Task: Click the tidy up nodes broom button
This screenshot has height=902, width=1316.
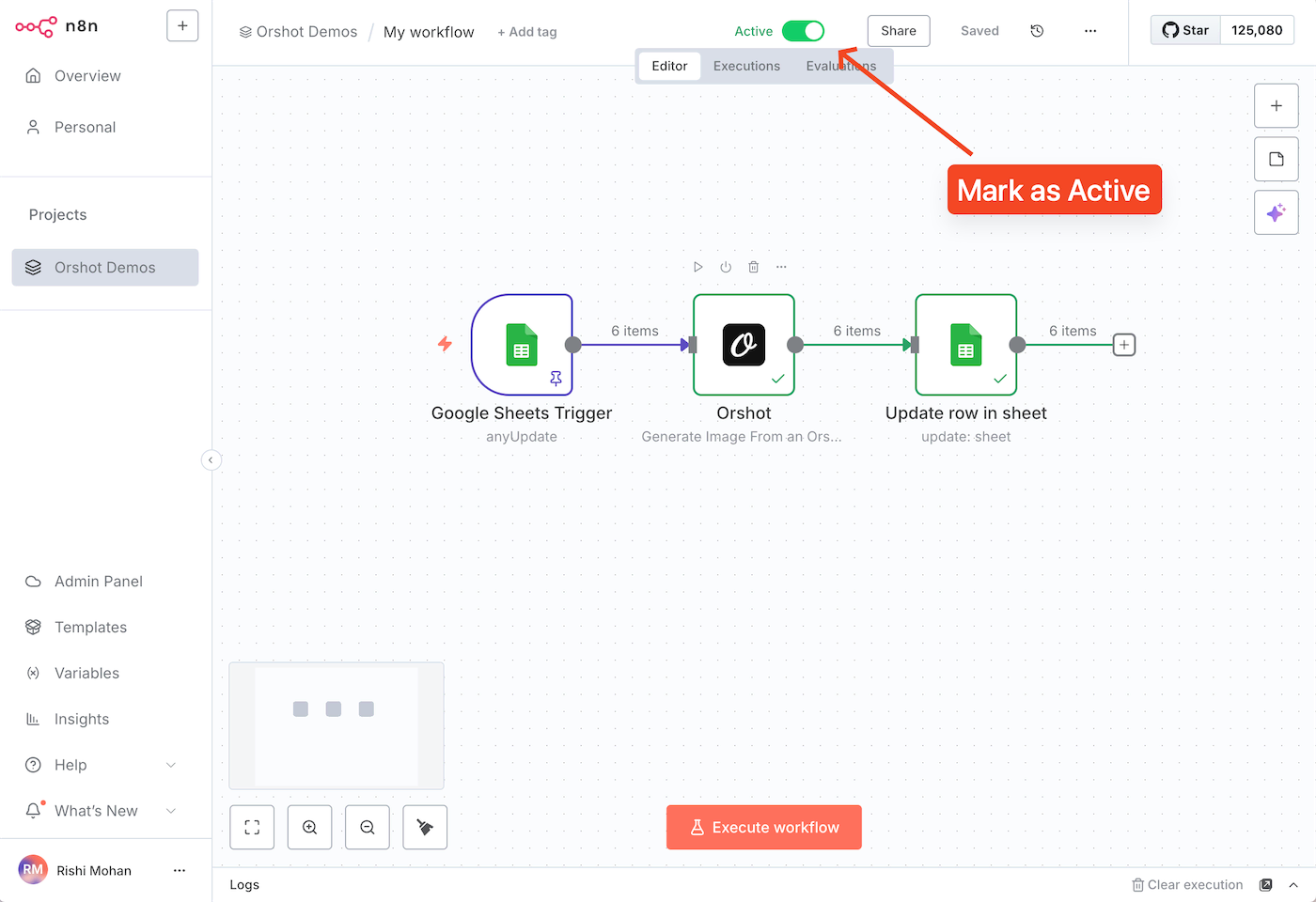Action: pyautogui.click(x=425, y=828)
